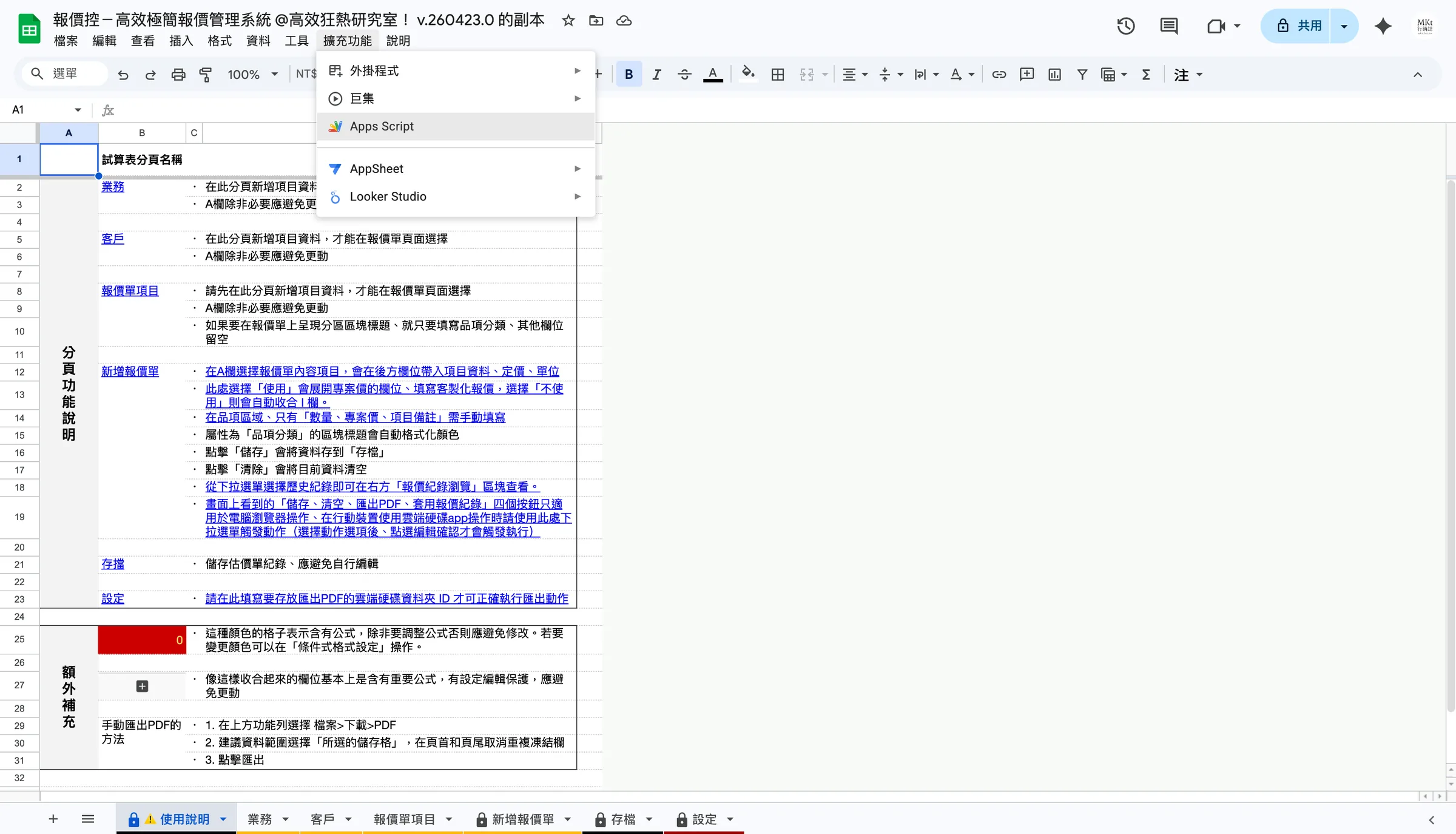Click the 選單 search menus field
The height and width of the screenshot is (834, 1456).
point(66,73)
